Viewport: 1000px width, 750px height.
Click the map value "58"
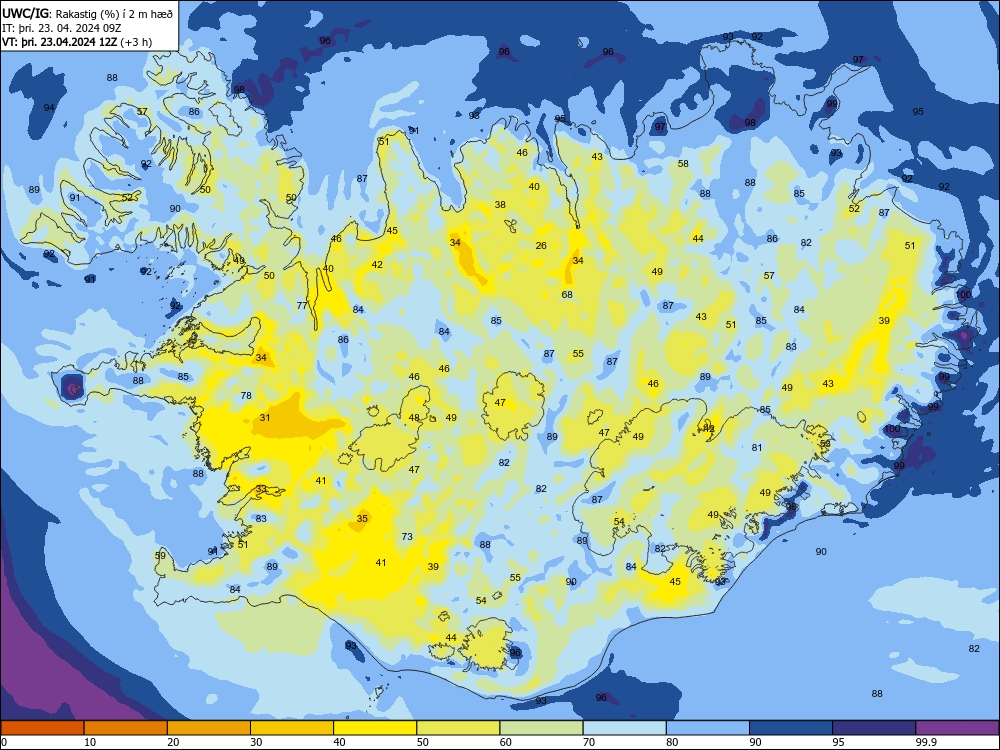click(x=683, y=163)
